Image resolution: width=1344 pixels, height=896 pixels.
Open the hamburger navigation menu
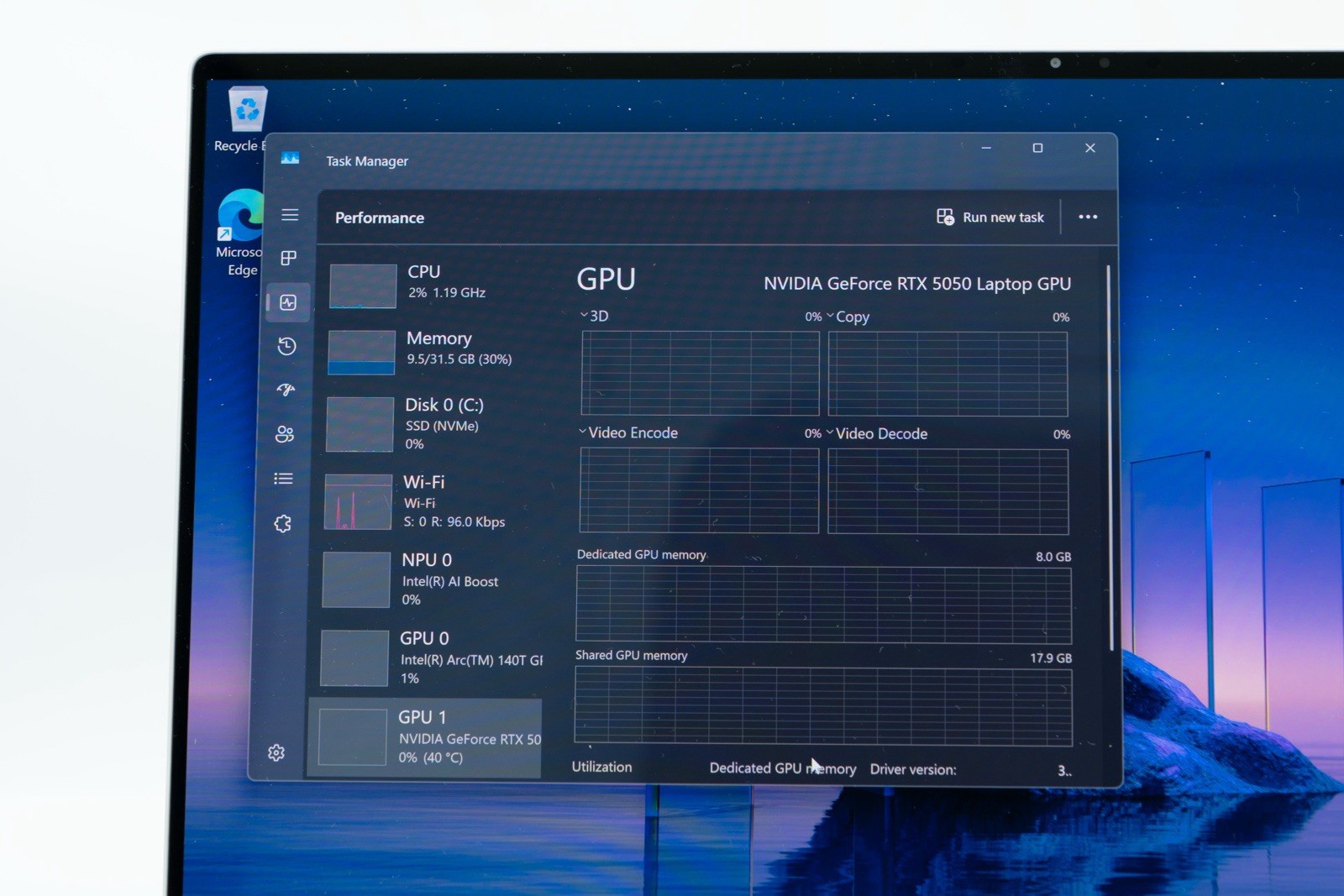pos(290,215)
